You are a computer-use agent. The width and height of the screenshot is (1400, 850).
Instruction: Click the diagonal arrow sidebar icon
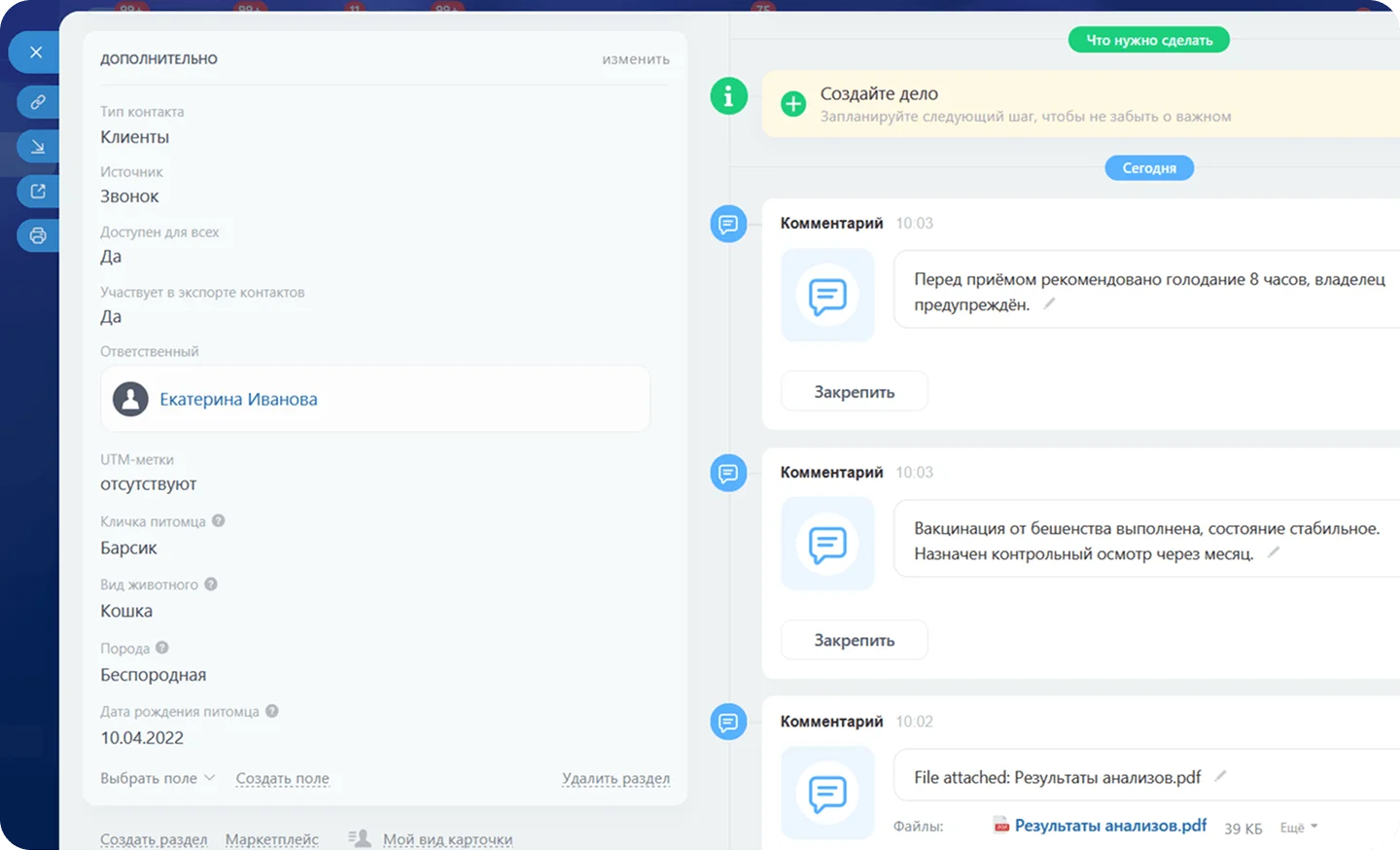[x=38, y=146]
